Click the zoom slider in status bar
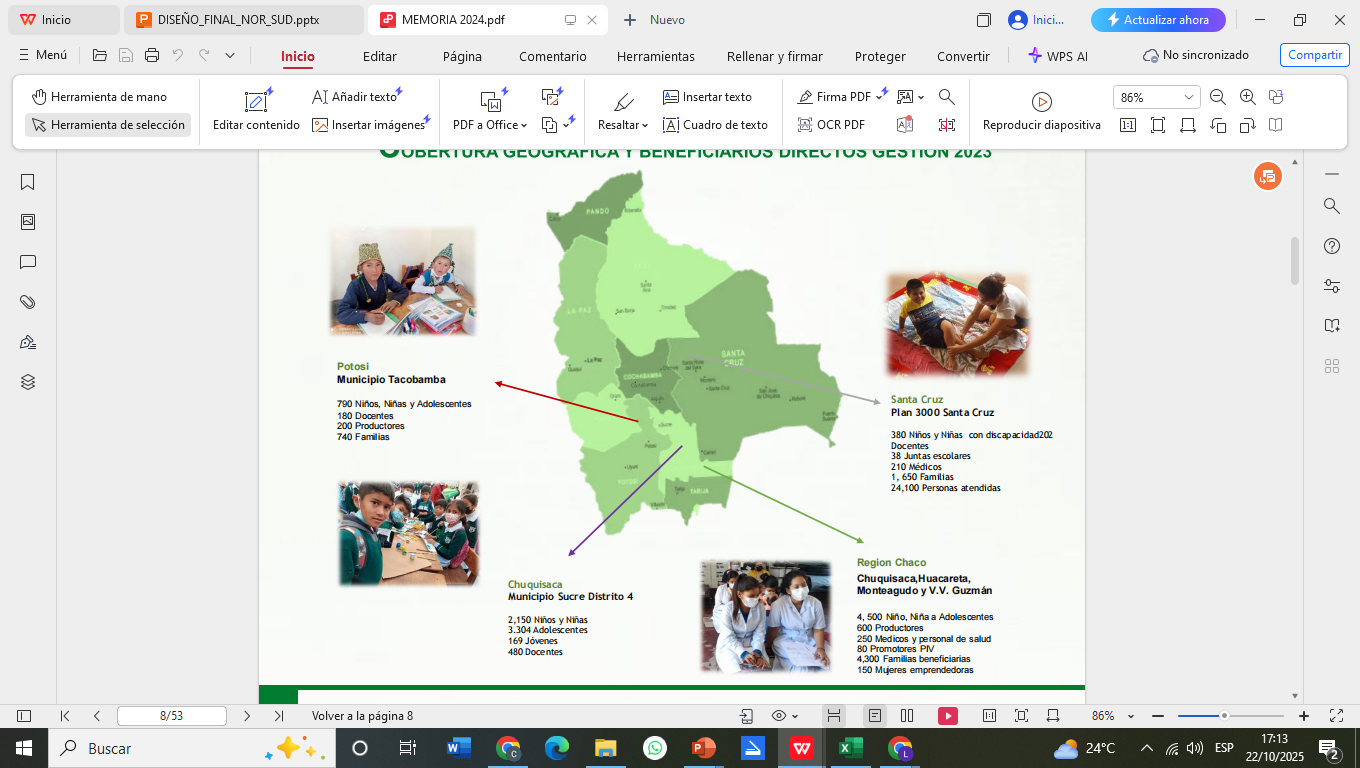 click(1230, 716)
